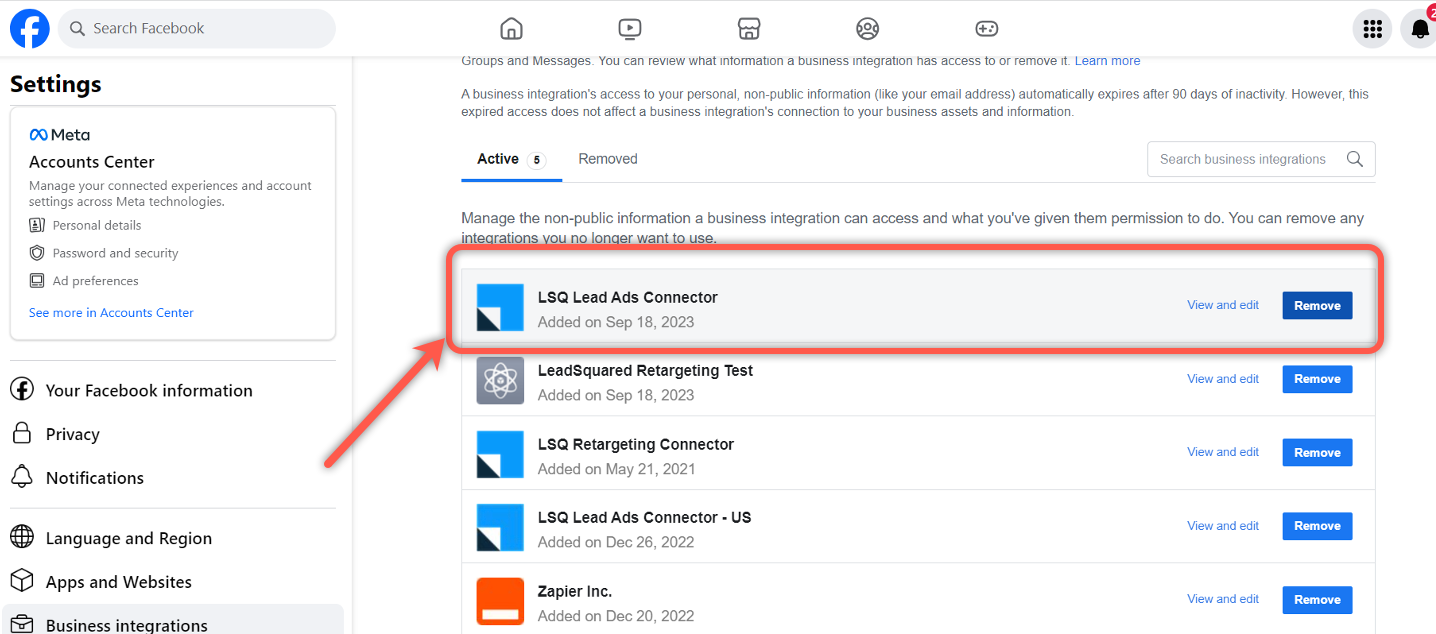Open the Watch video icon
The image size is (1436, 634).
click(x=629, y=28)
